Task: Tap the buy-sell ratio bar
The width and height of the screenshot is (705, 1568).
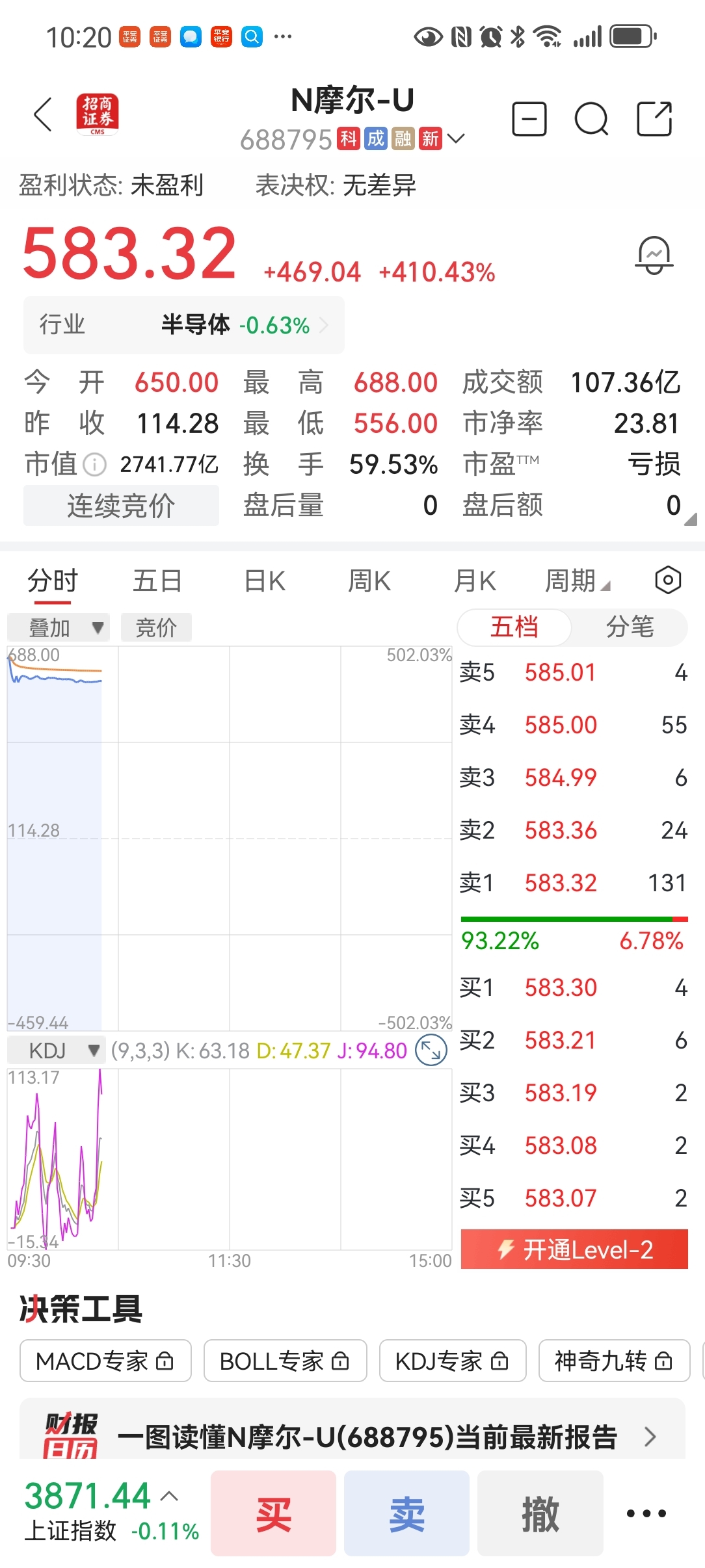Action: click(574, 919)
